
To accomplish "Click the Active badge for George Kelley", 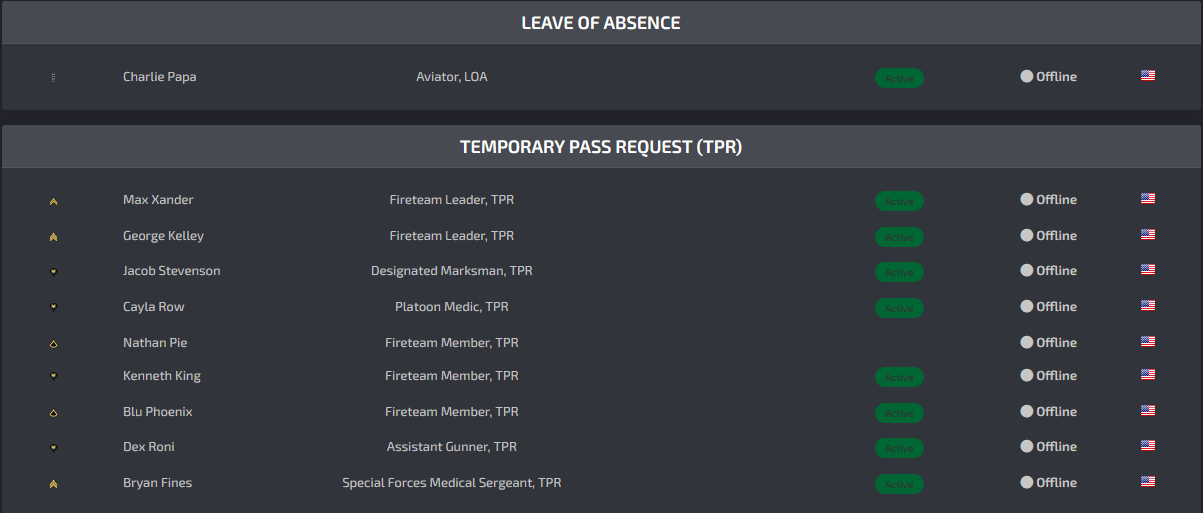I will click(899, 237).
